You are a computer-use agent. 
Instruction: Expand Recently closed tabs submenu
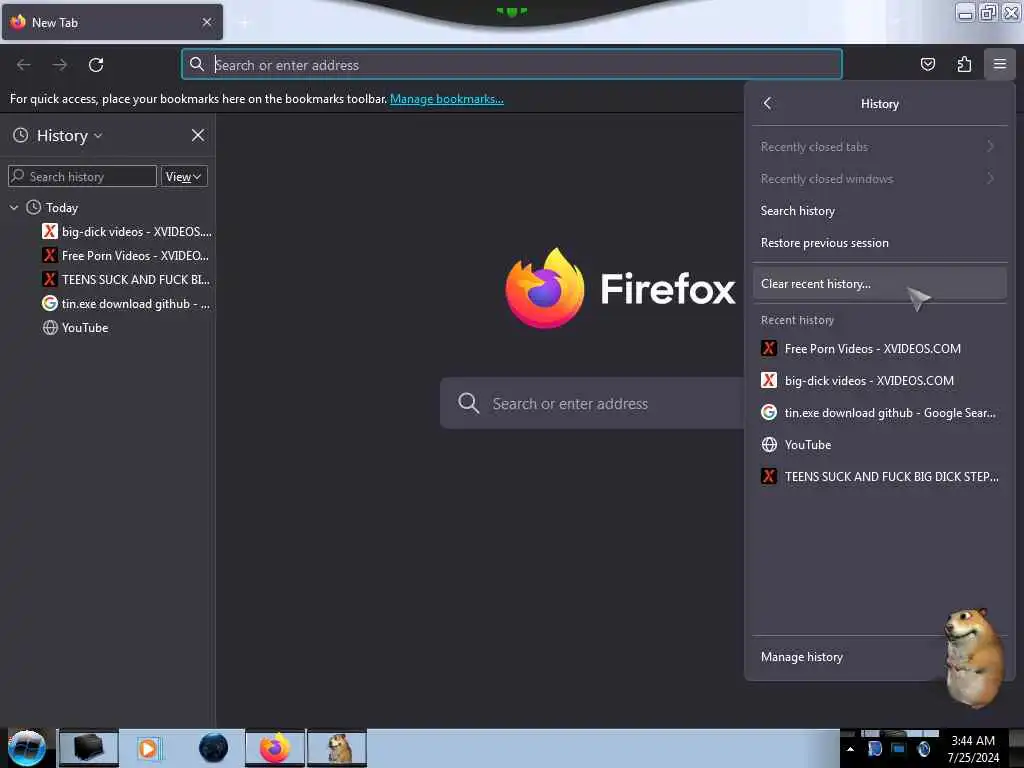coord(880,146)
